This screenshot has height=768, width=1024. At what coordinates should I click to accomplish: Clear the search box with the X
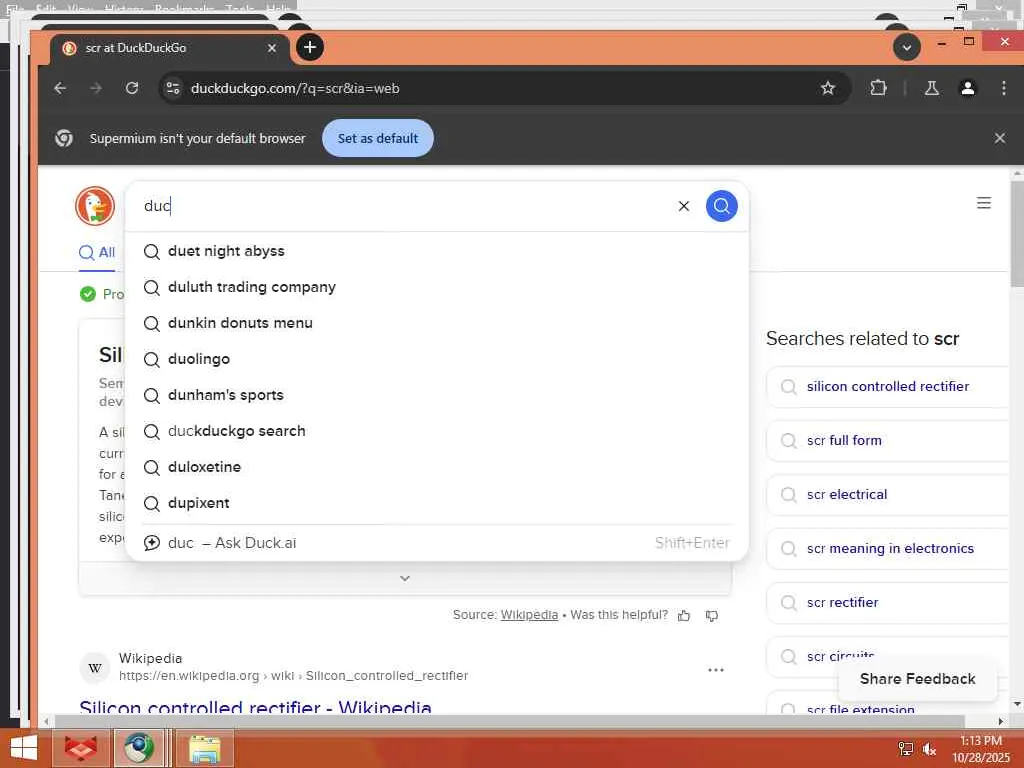tap(684, 206)
